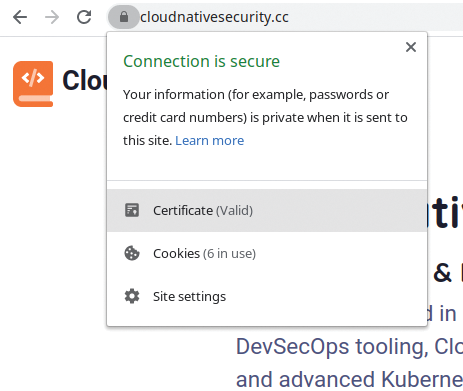Click the browser back arrow
This screenshot has height=391, width=463.
pyautogui.click(x=20, y=17)
